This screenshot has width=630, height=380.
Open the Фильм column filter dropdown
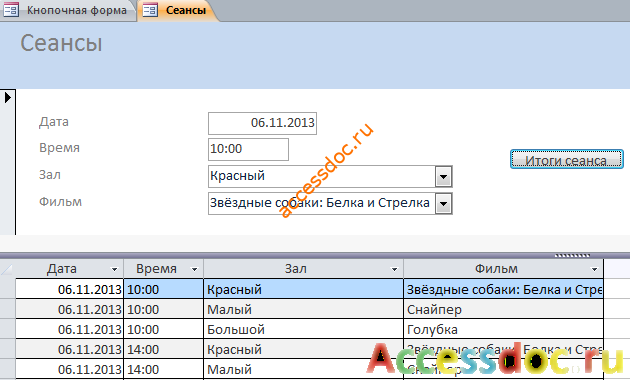click(x=594, y=269)
